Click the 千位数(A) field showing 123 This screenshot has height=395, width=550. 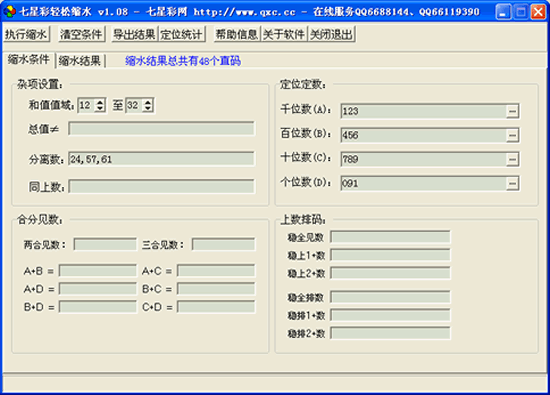pyautogui.click(x=423, y=112)
